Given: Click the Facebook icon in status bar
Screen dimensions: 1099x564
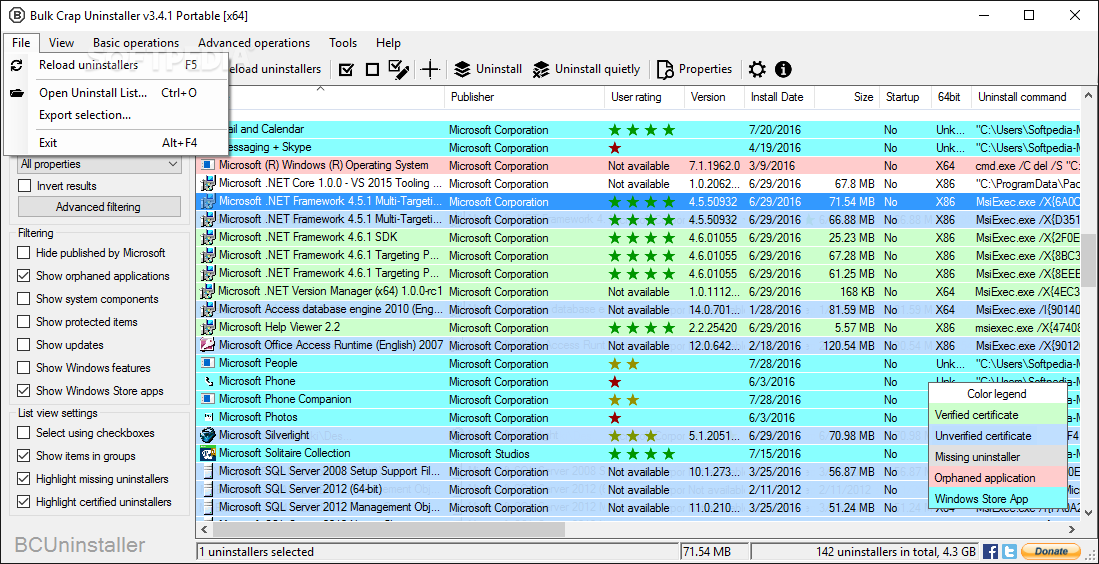Looking at the screenshot, I should tap(990, 551).
